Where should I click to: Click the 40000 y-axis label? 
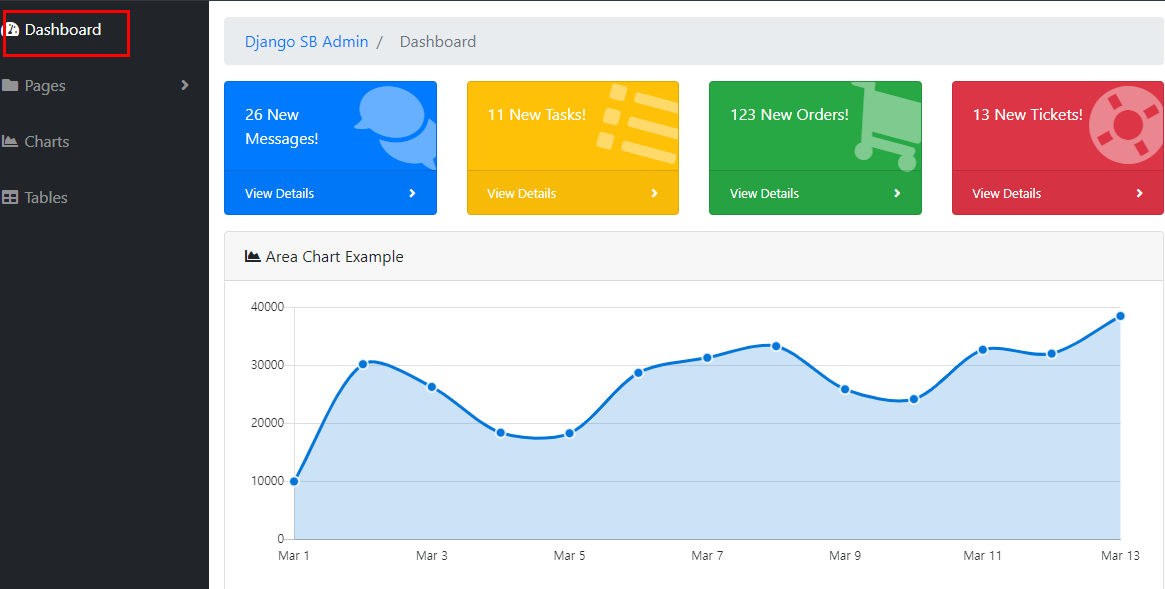pos(267,307)
